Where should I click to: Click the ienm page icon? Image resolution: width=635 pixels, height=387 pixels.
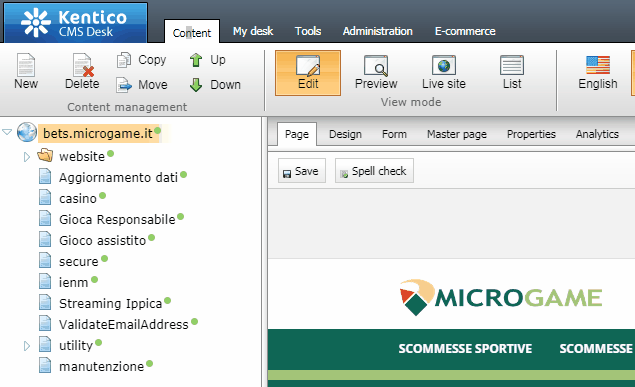click(x=45, y=282)
